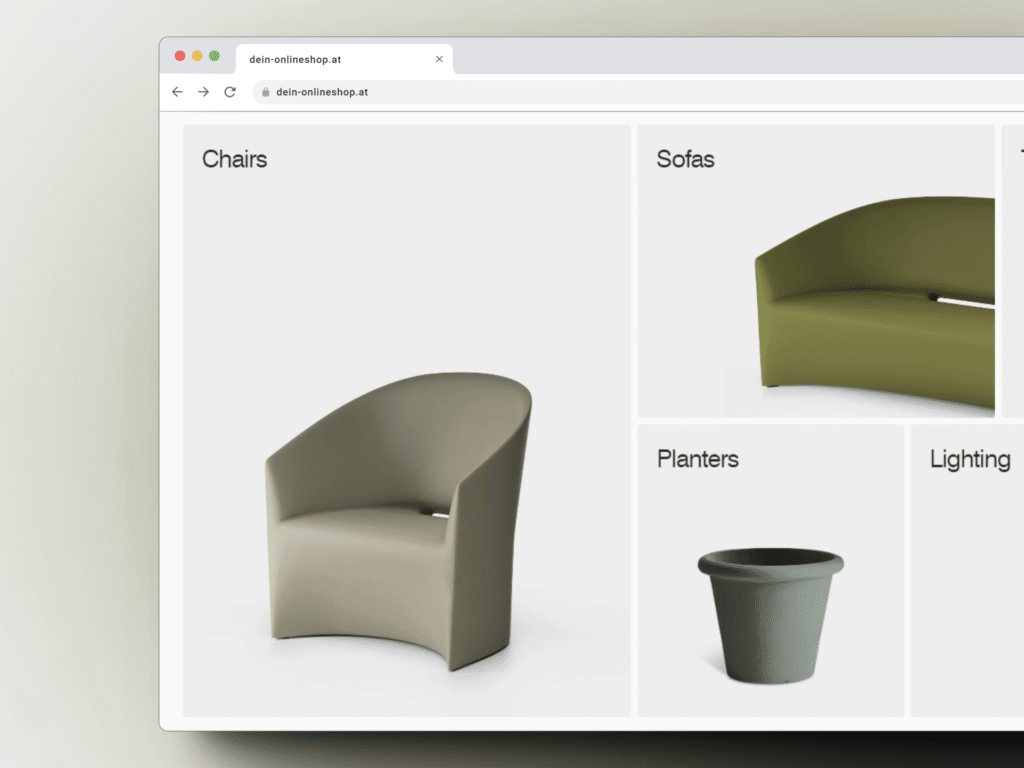Viewport: 1024px width, 768px height.
Task: Close the dein-onlineshop.at tab
Action: tap(440, 59)
